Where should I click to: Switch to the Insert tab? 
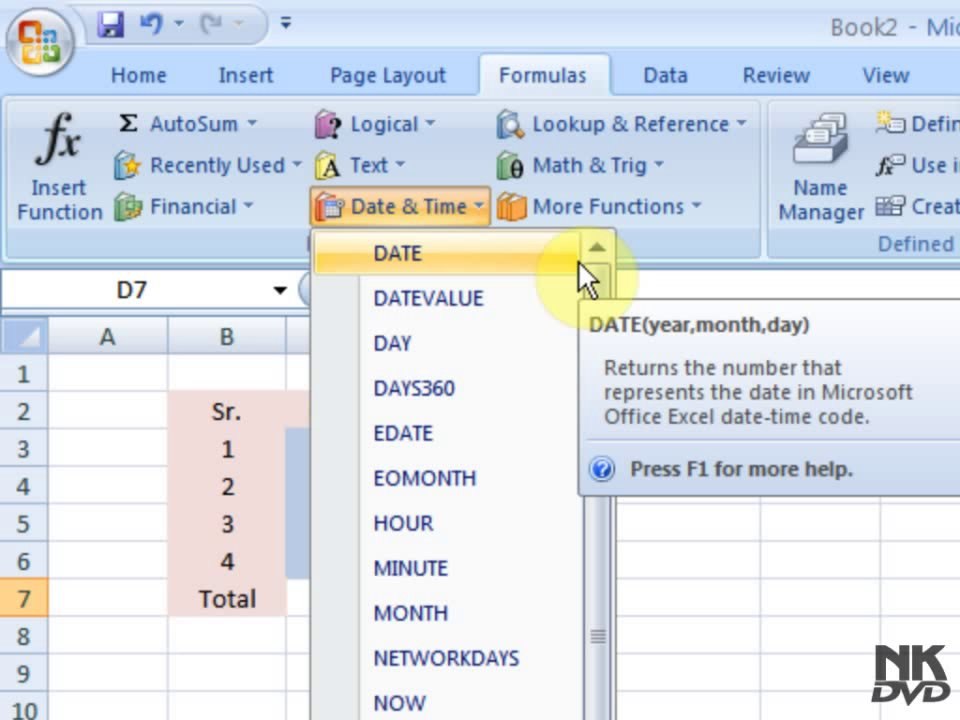coord(246,75)
